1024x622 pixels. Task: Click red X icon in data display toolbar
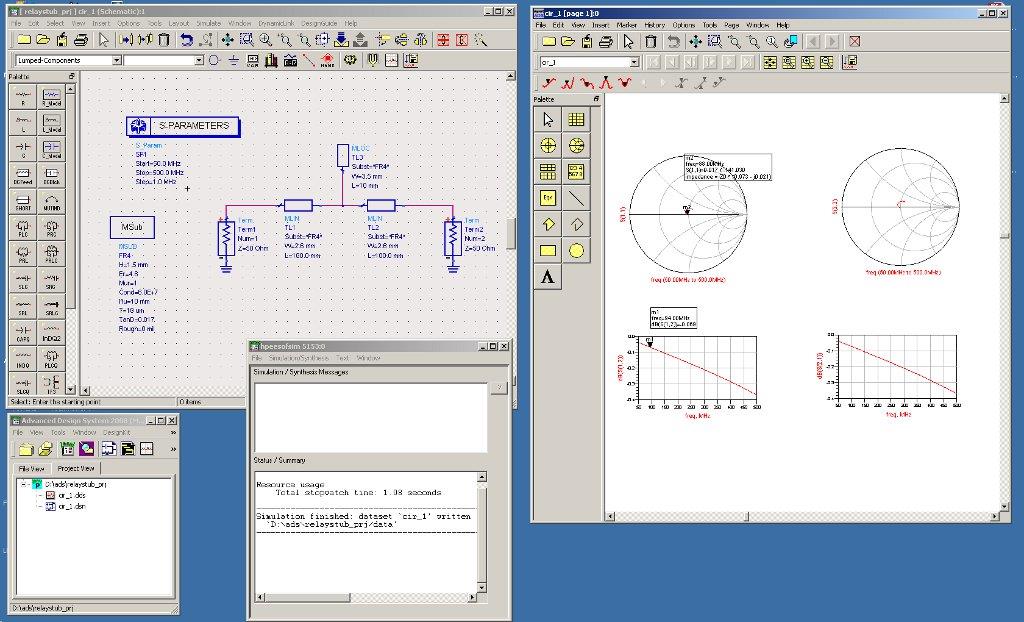[854, 41]
